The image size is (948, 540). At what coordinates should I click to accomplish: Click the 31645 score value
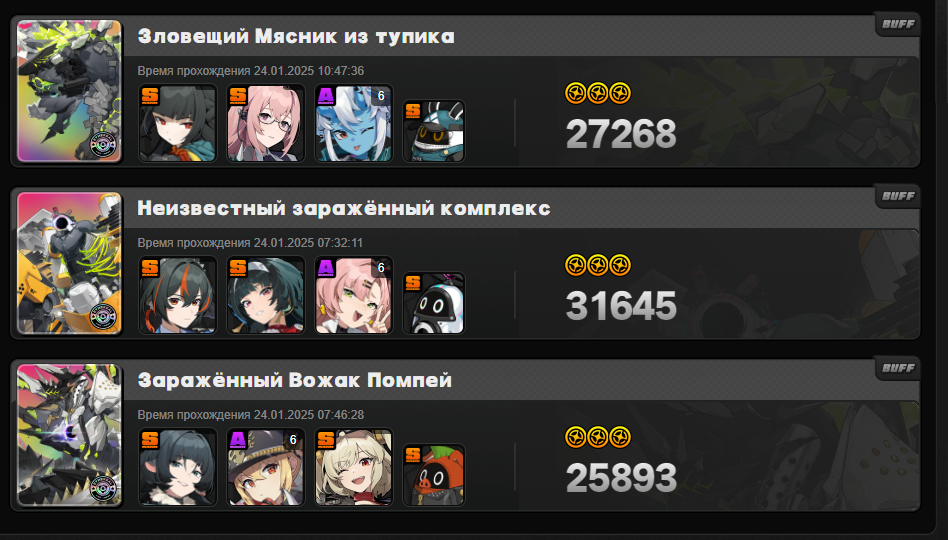[x=621, y=306]
